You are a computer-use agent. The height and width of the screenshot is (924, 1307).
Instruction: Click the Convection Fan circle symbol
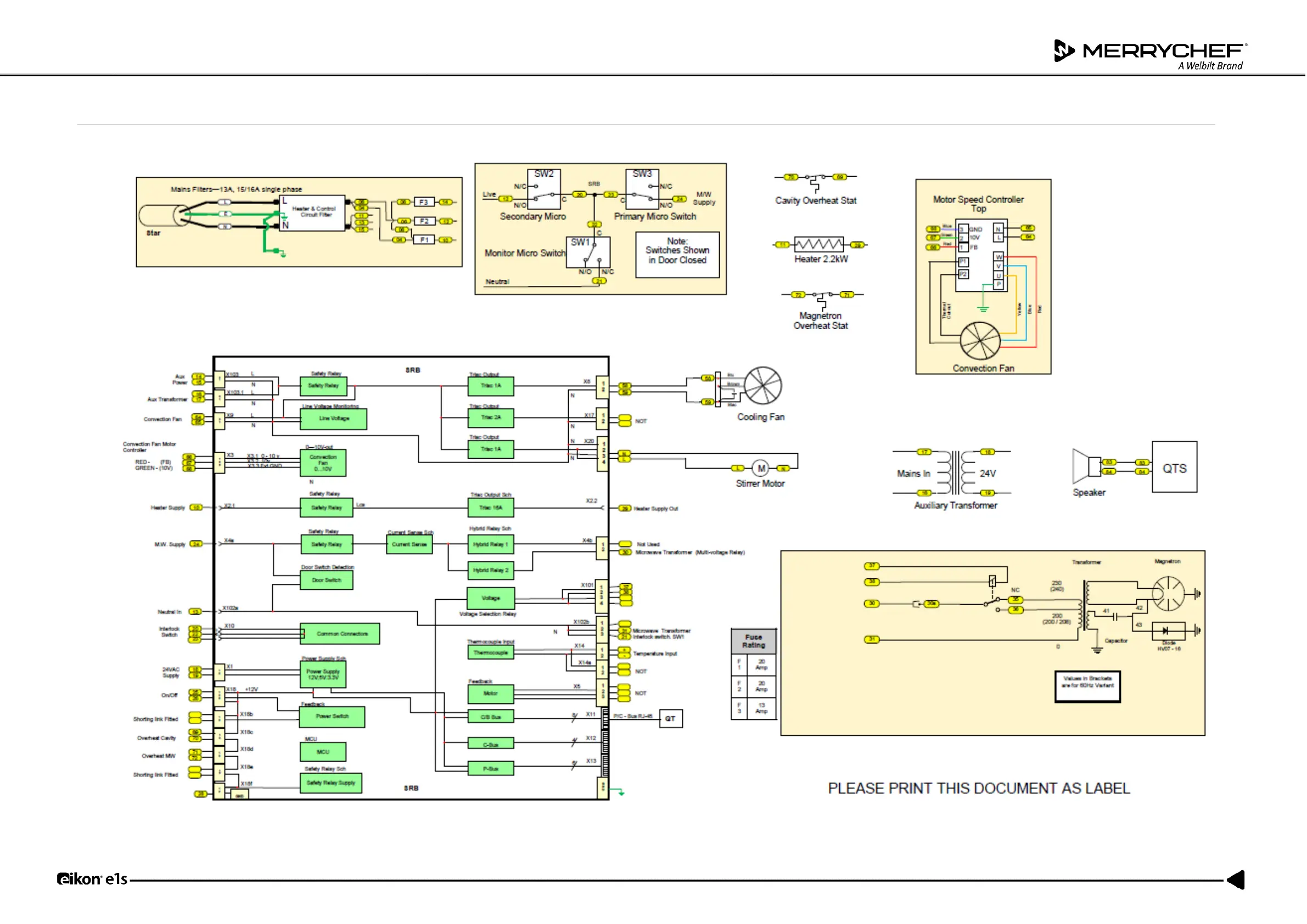click(x=981, y=341)
